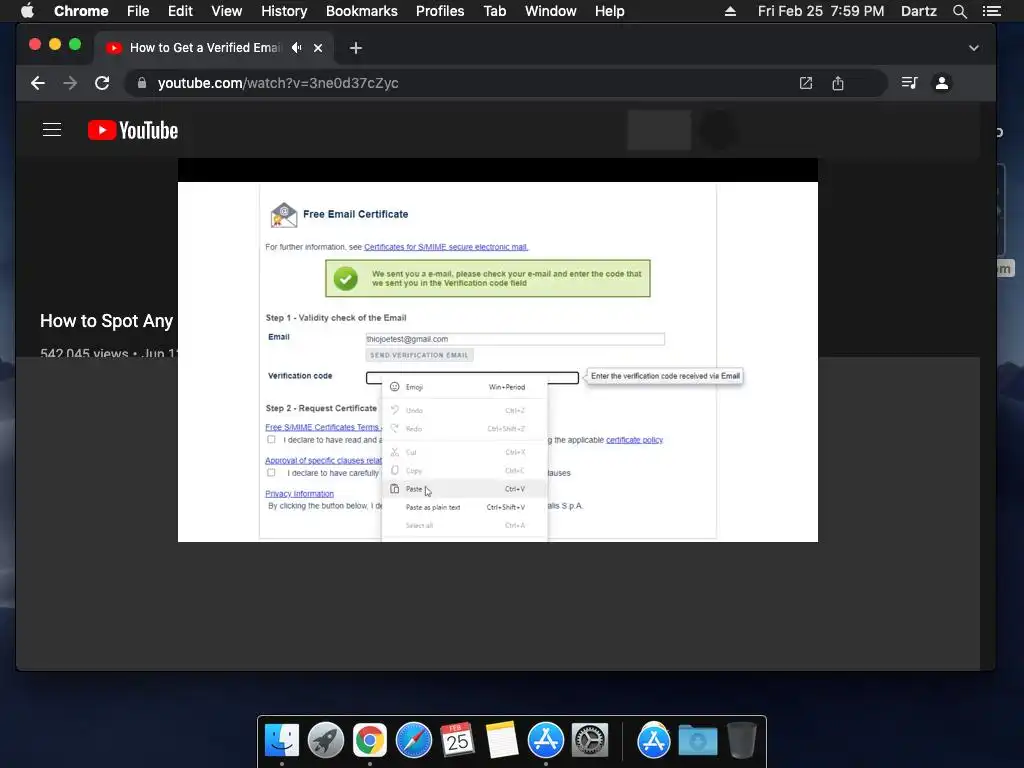Open the View menu
Viewport: 1024px width, 768px height.
tap(227, 11)
